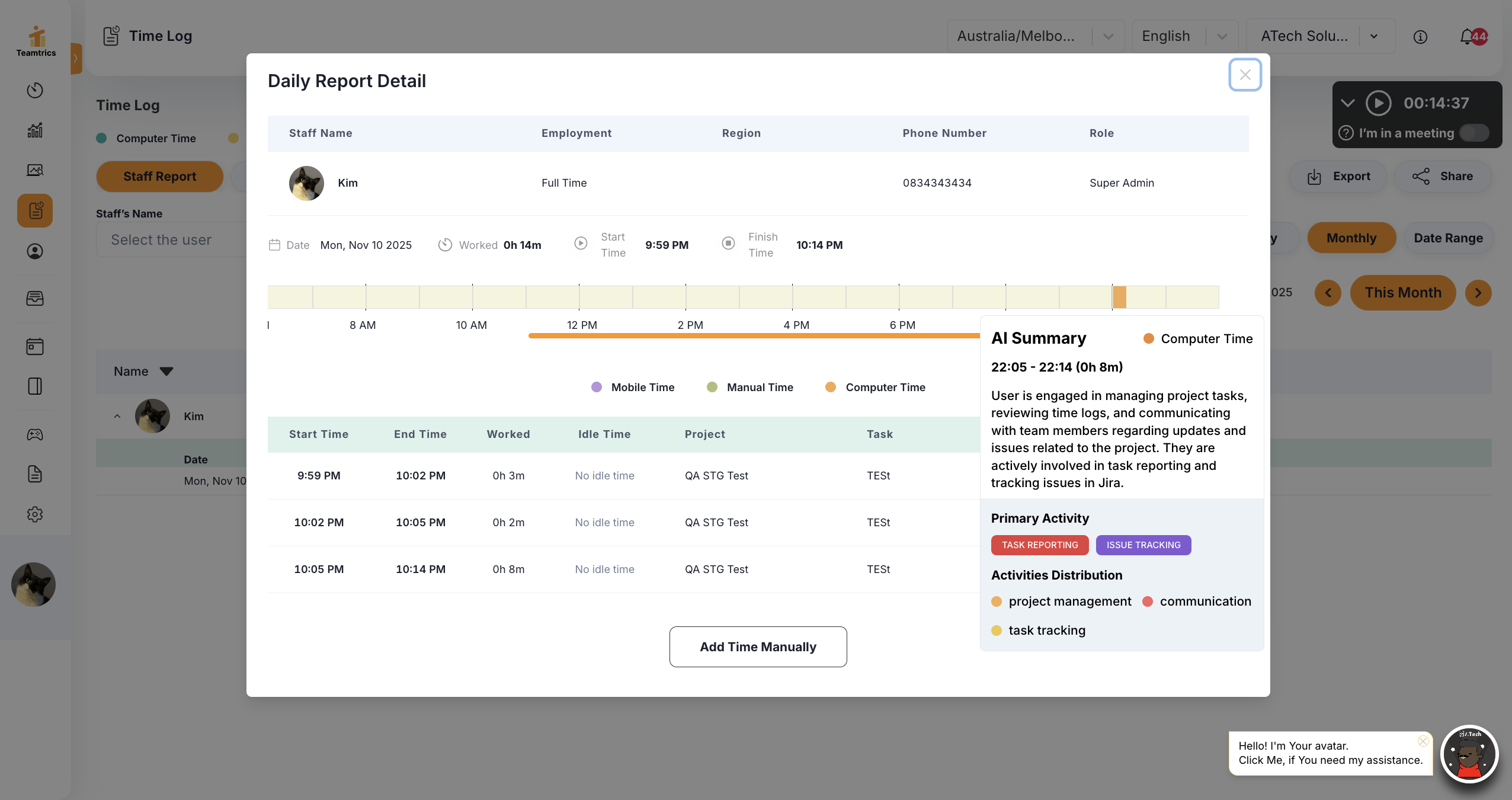Start the timer play button

coord(1379,103)
